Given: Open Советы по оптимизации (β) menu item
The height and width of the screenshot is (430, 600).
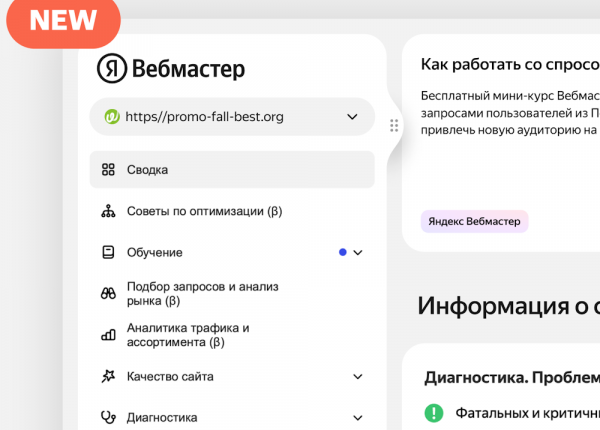Looking at the screenshot, I should pyautogui.click(x=204, y=211).
